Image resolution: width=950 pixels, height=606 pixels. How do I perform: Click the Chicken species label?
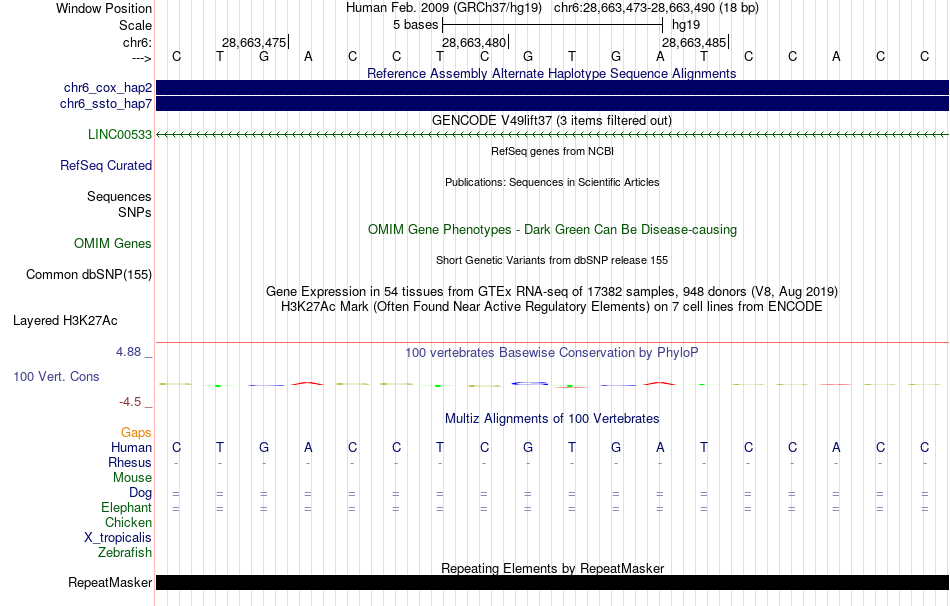click(x=128, y=522)
